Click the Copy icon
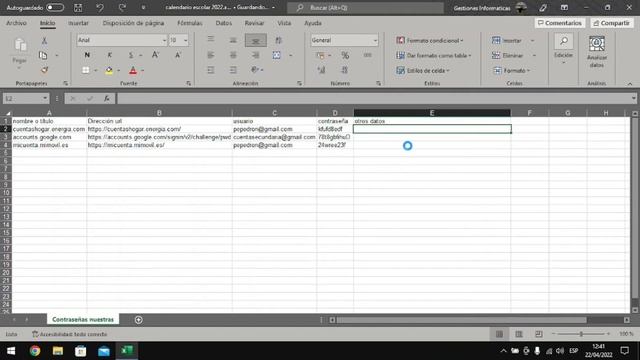 pyautogui.click(x=43, y=55)
